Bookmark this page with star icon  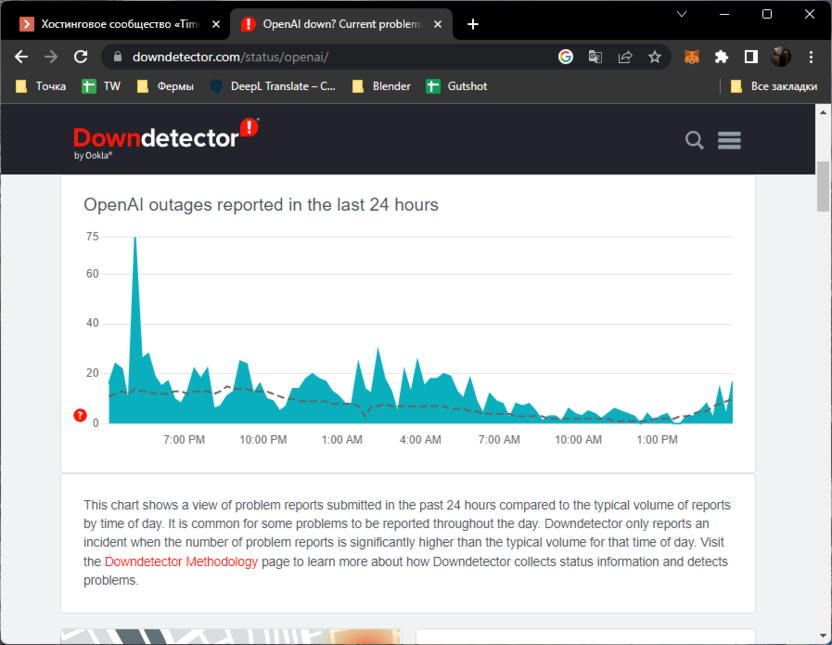click(655, 57)
